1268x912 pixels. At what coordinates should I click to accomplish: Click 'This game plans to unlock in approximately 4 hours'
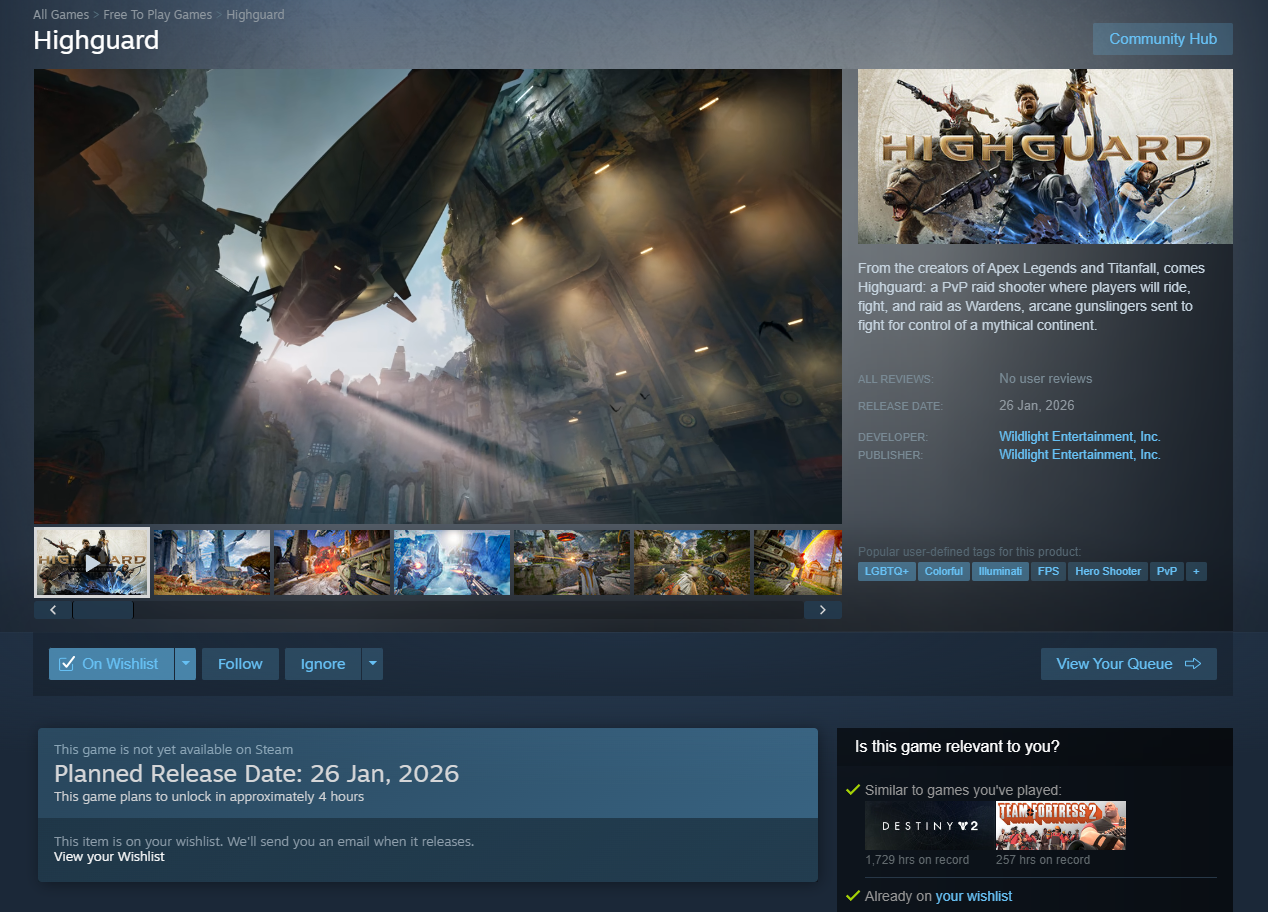(x=209, y=797)
